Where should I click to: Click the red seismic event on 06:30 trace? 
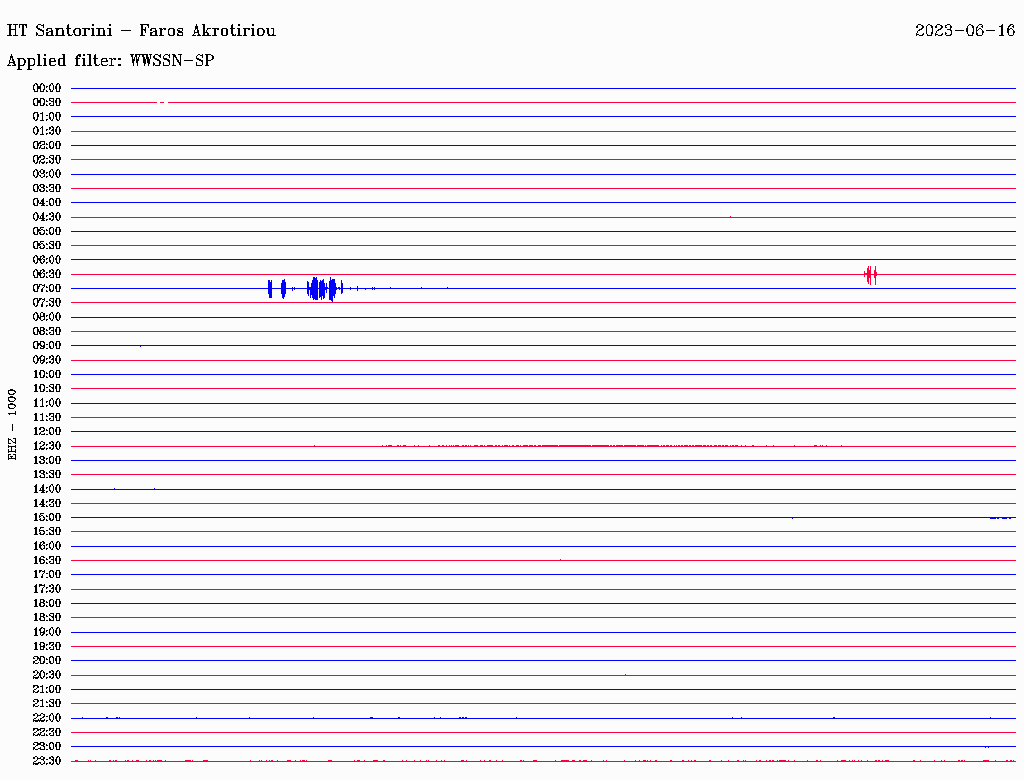871,275
